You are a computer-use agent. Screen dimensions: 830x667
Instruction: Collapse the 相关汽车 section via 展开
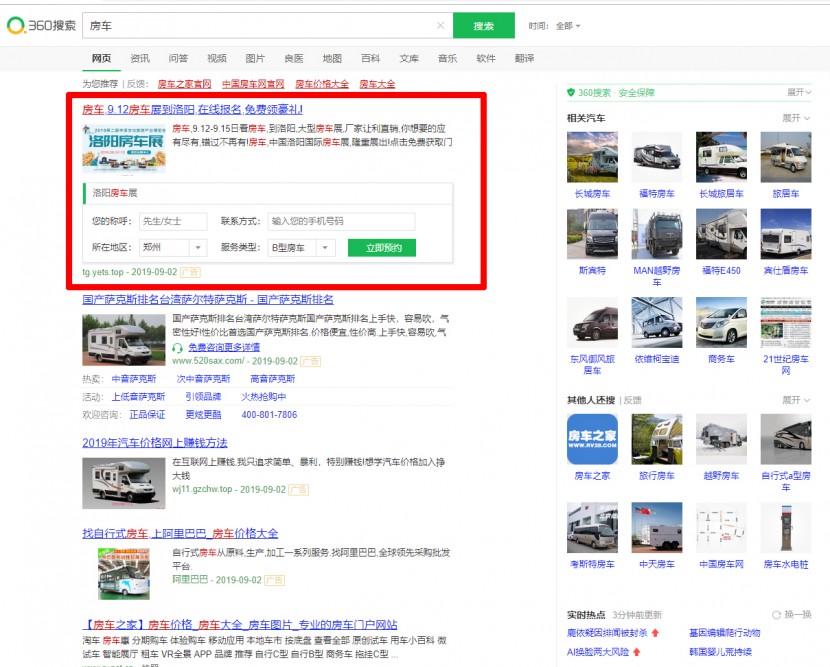tap(796, 118)
